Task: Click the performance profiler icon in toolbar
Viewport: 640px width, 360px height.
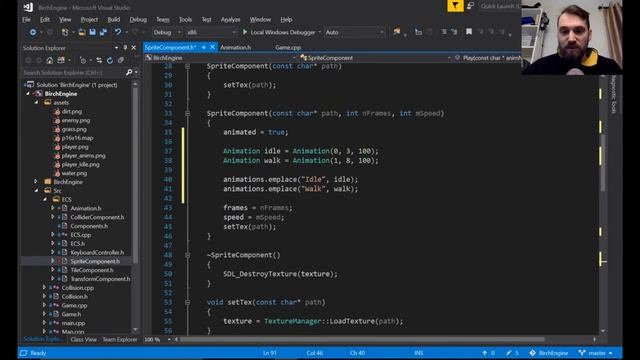Action: click(x=397, y=32)
